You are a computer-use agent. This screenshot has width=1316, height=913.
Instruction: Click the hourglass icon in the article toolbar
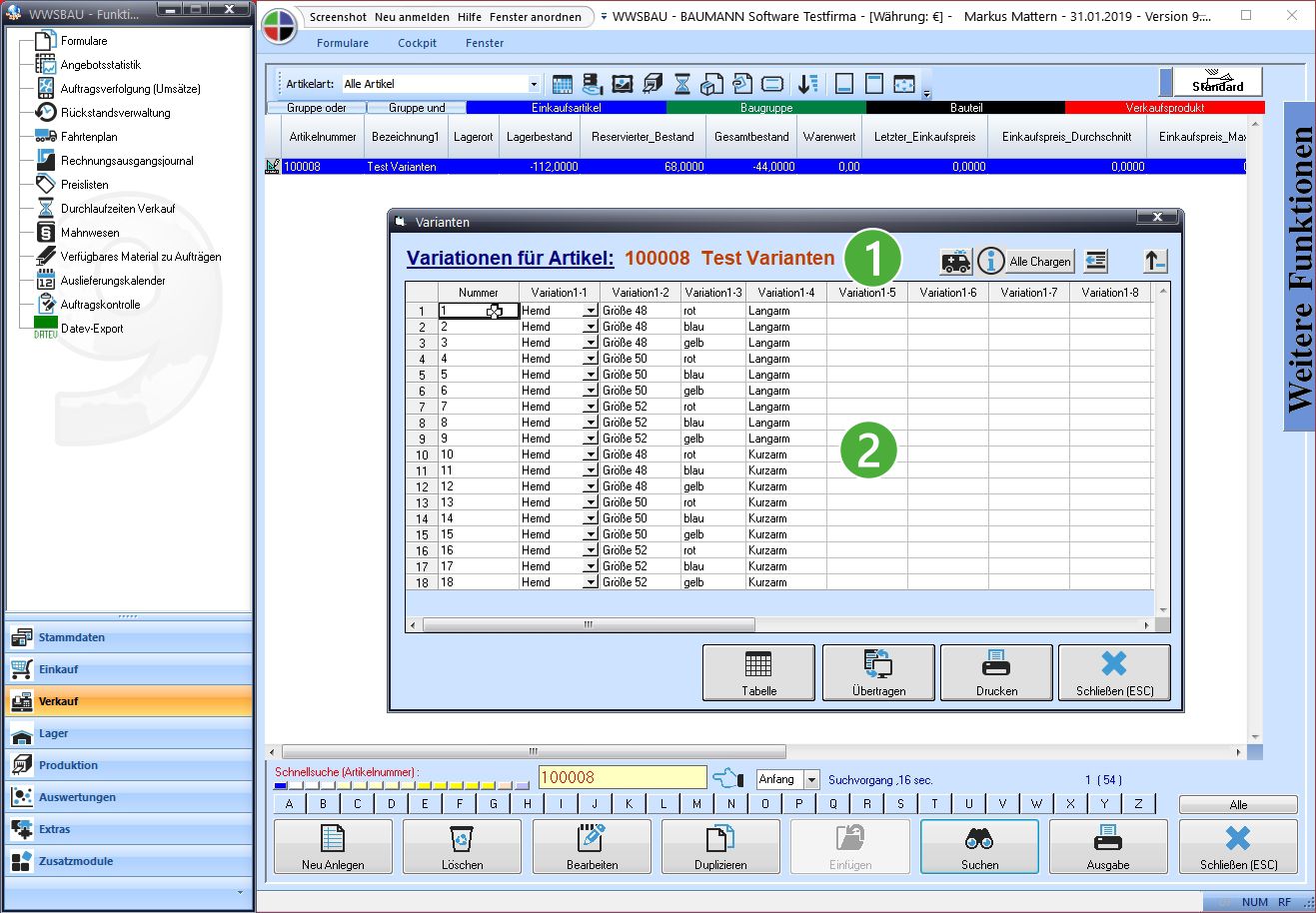pyautogui.click(x=682, y=84)
